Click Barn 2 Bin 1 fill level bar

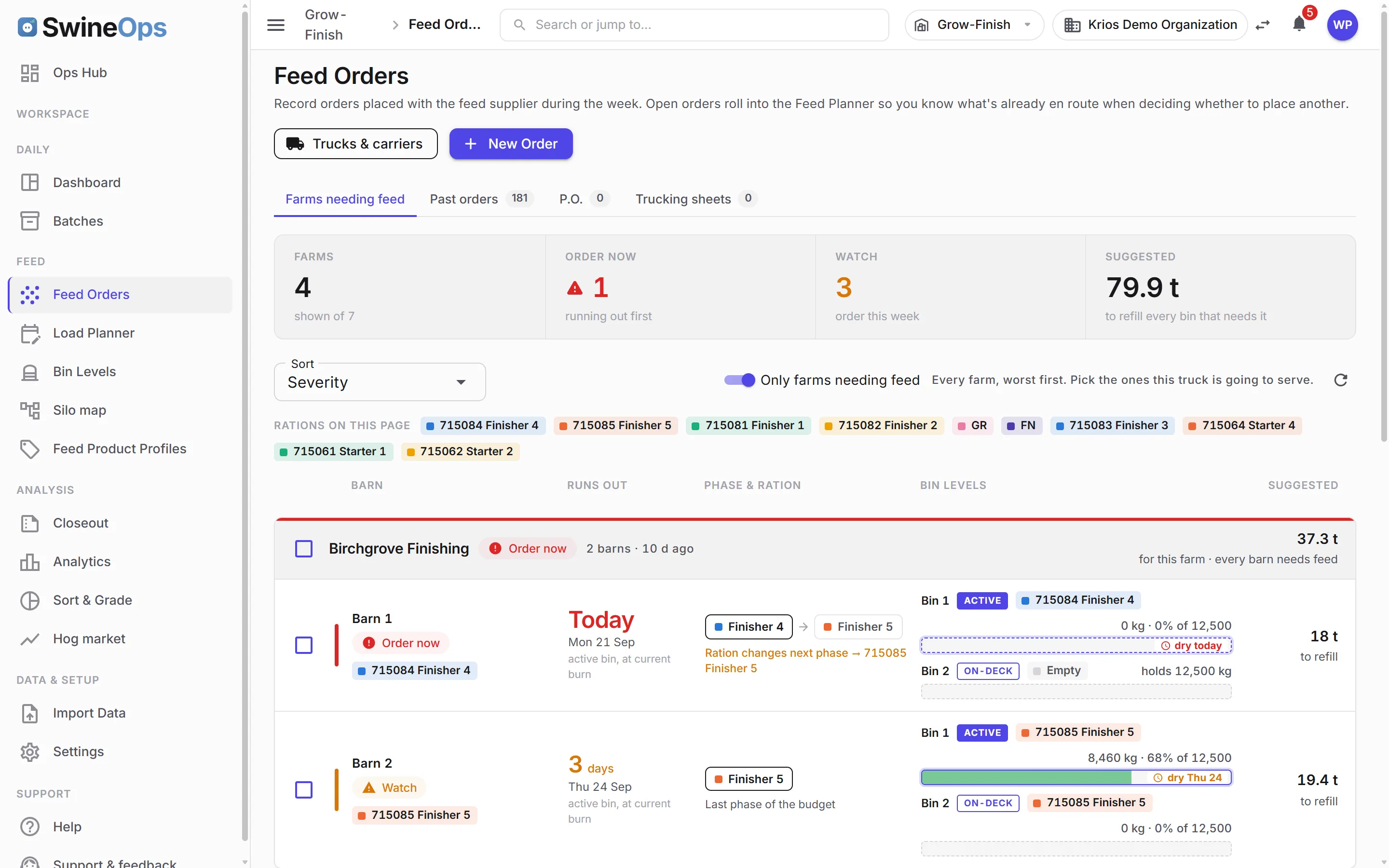(x=1076, y=778)
